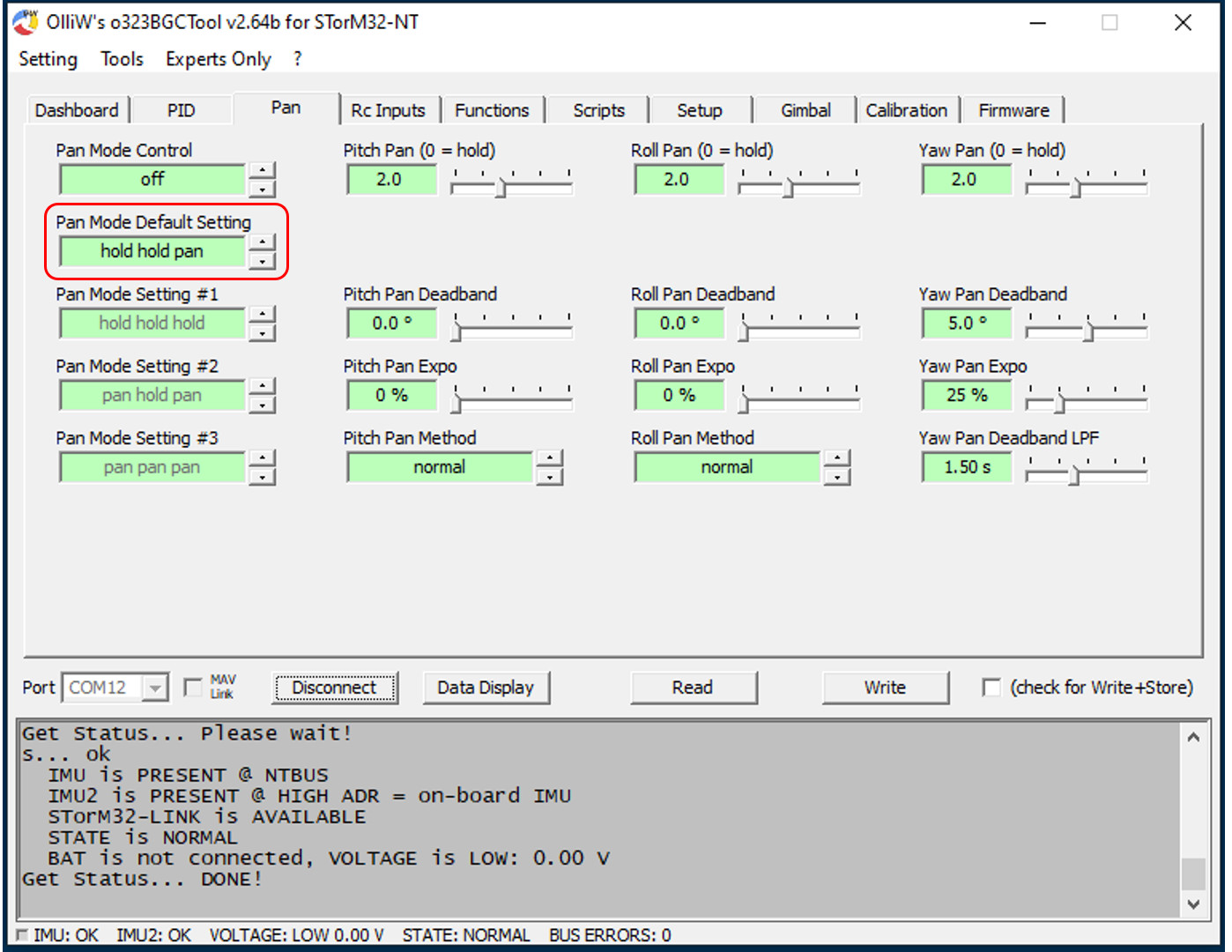This screenshot has height=952, width=1232.
Task: Click up arrow of Pitch Pan Method
Action: click(x=549, y=457)
